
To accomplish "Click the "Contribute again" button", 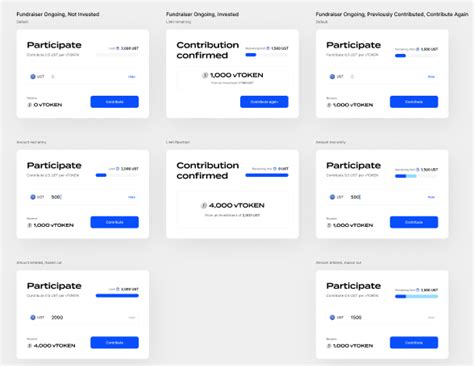I will (x=264, y=102).
